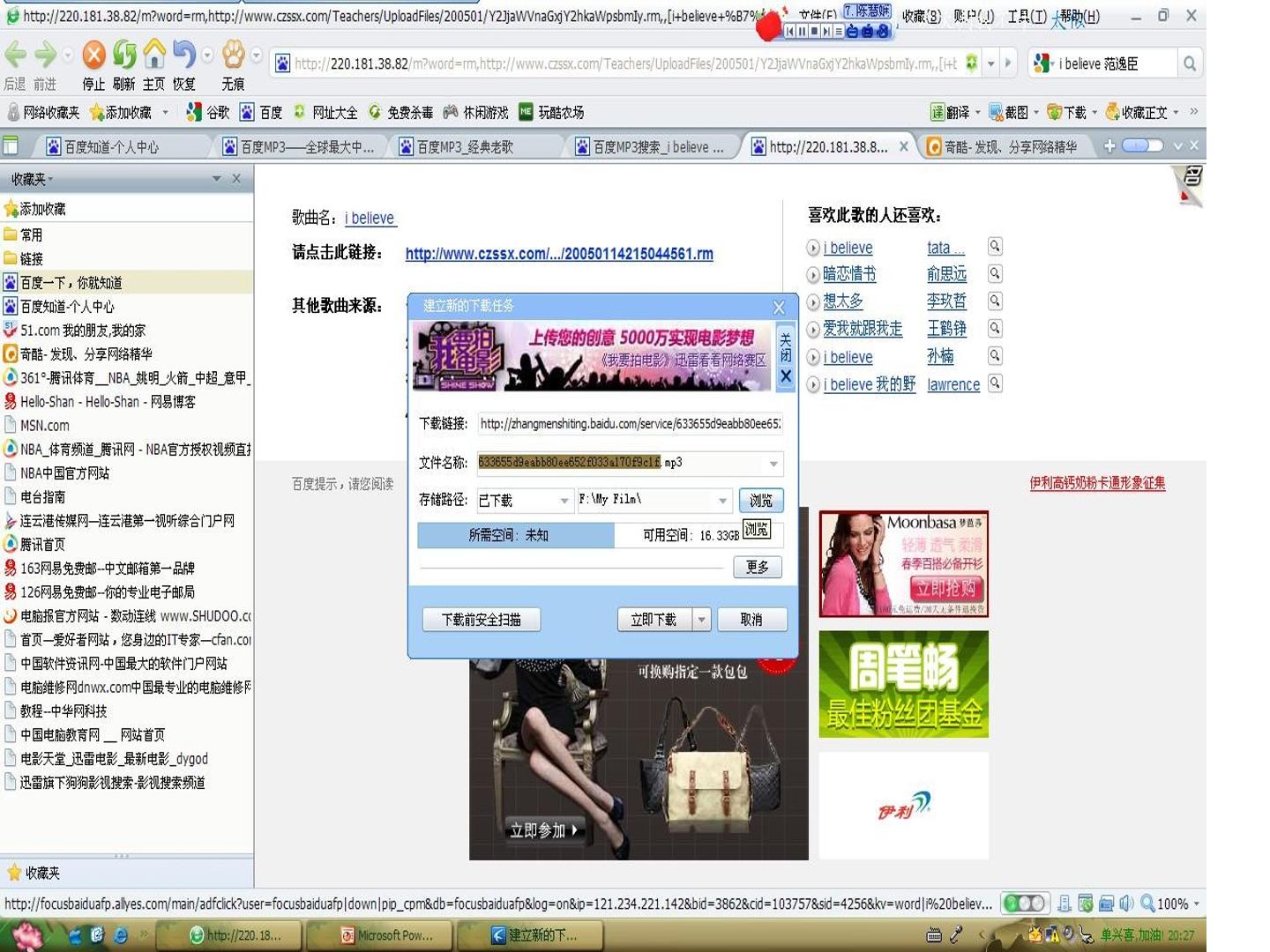Click 浏览 button next to storage path
The width and height of the screenshot is (1270, 952).
(x=761, y=500)
